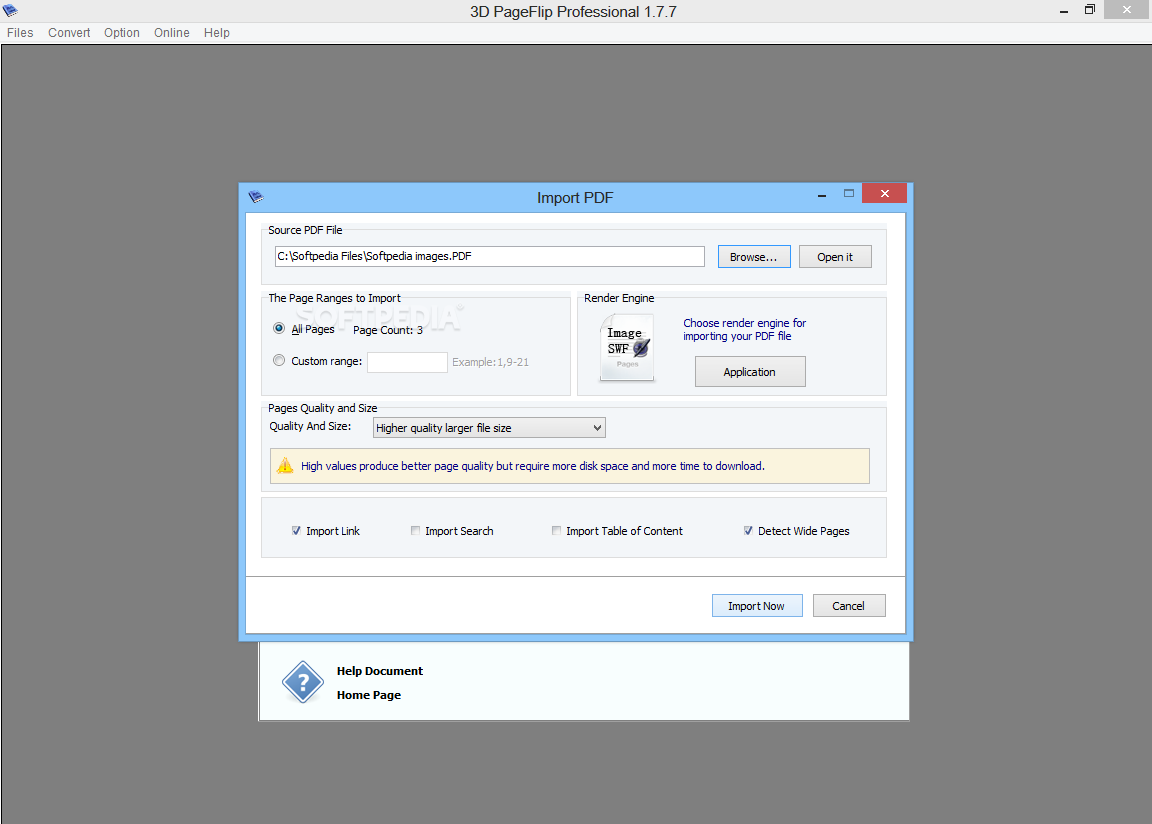
Task: Click the blue question mark help icon
Action: 303,682
